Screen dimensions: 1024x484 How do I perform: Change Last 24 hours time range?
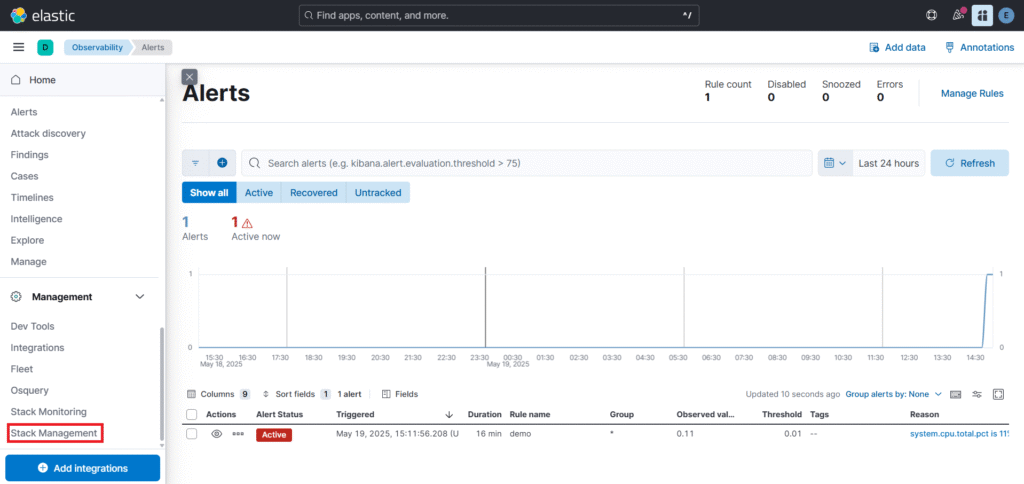(x=888, y=163)
